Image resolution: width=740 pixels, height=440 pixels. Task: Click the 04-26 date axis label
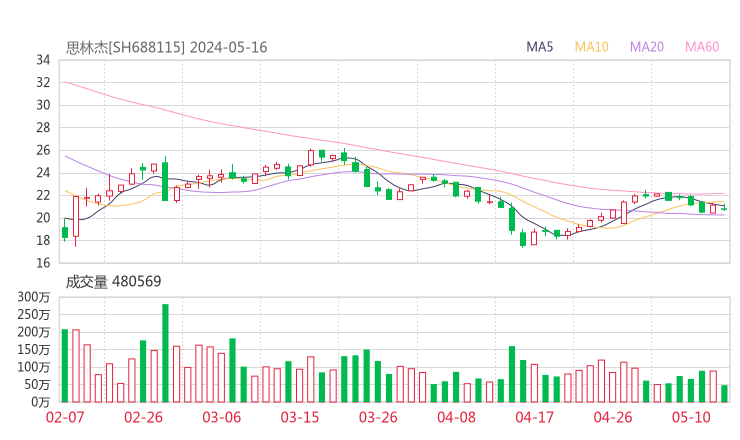(613, 417)
